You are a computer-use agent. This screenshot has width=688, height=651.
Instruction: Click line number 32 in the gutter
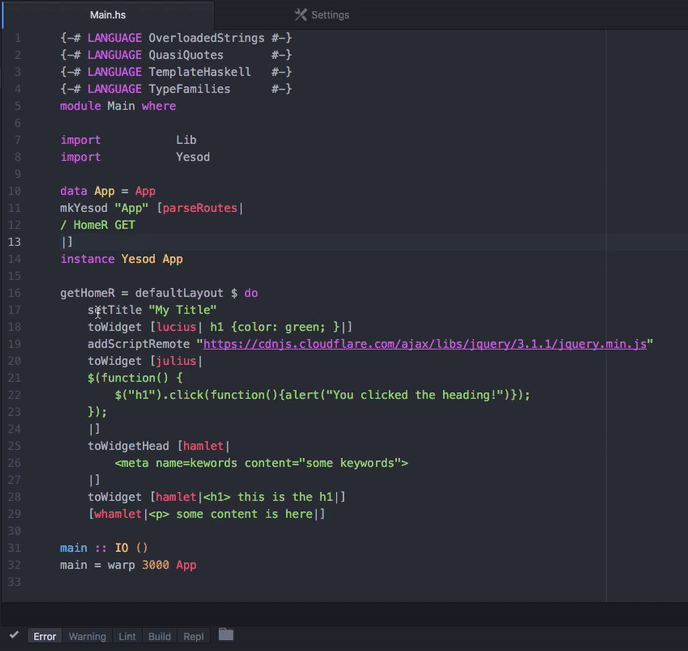[15, 565]
